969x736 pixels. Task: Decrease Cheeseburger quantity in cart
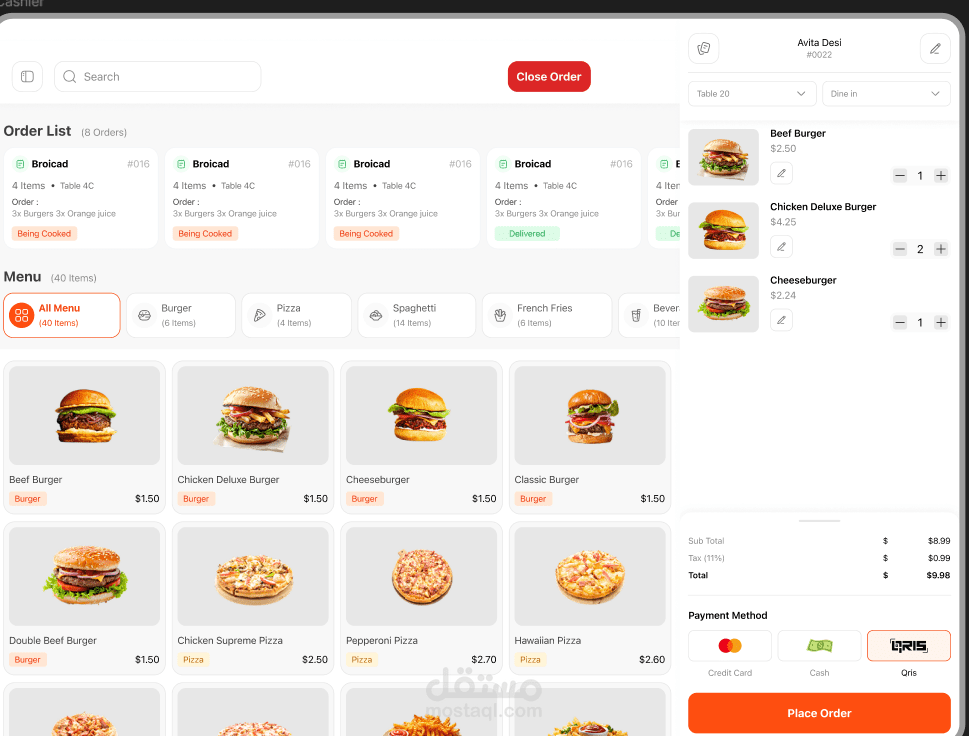point(900,322)
